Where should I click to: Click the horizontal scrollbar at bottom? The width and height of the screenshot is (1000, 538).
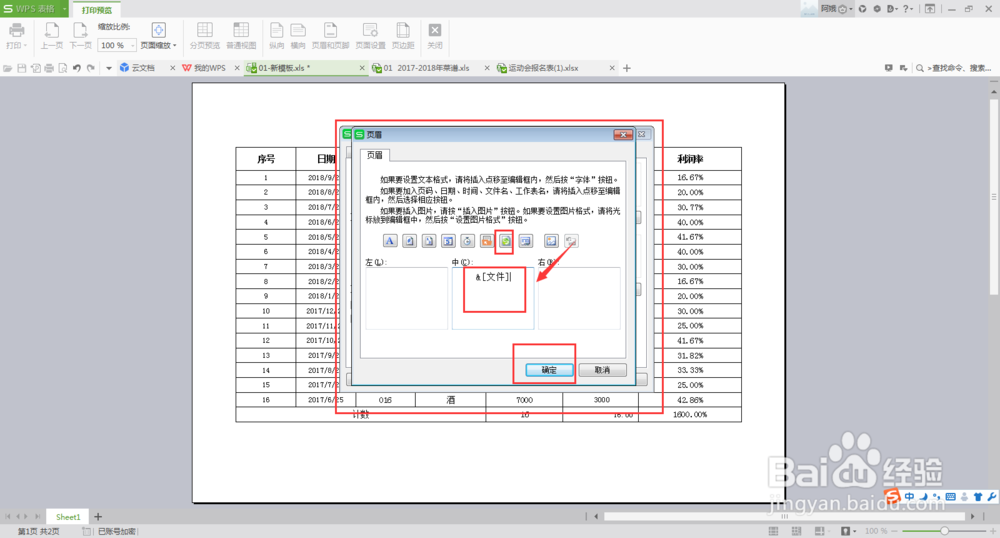[x=784, y=516]
